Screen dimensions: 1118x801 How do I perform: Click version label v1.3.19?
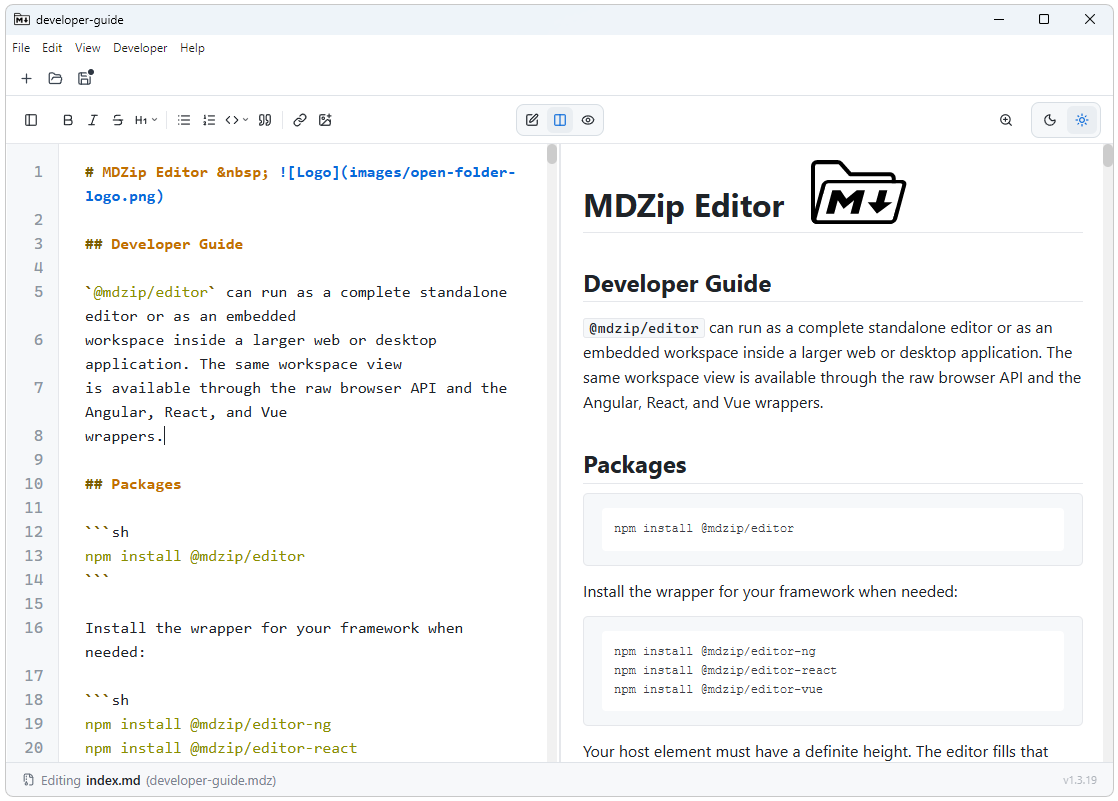pos(1079,780)
